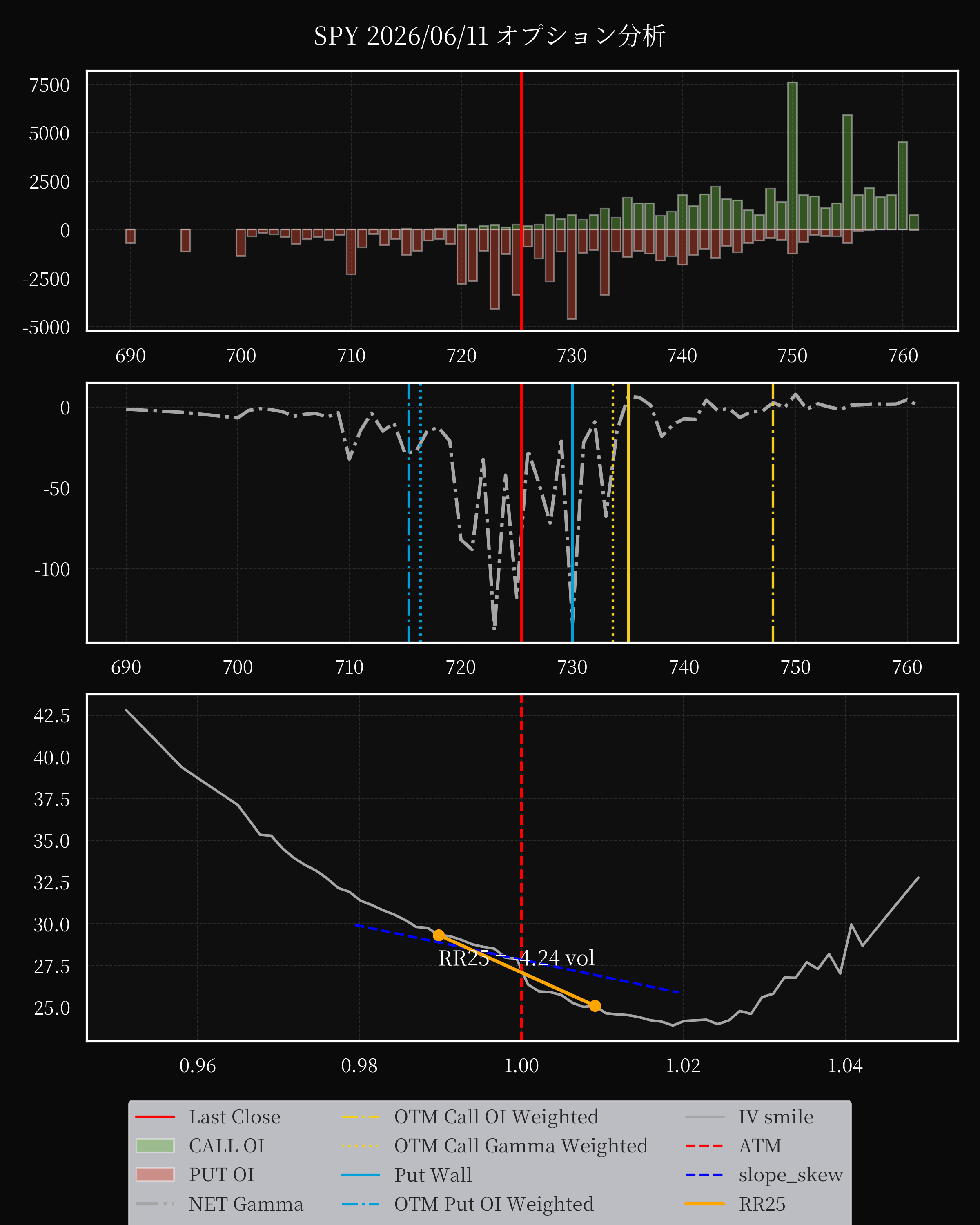Click the left orange RR25 marker dot
This screenshot has height=1225, width=980.
click(439, 935)
